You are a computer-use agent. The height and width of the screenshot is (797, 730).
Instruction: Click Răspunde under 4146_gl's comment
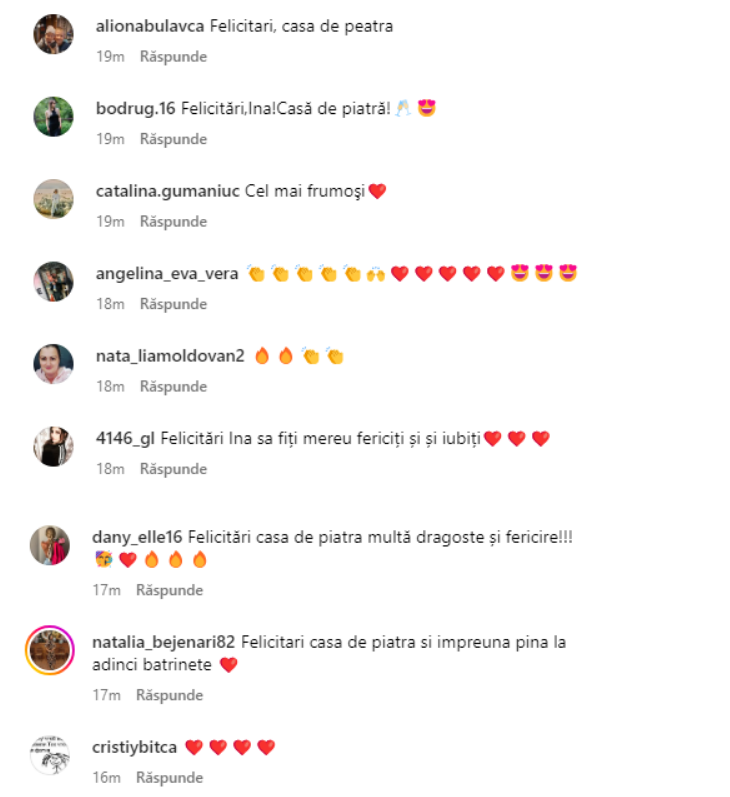point(173,469)
